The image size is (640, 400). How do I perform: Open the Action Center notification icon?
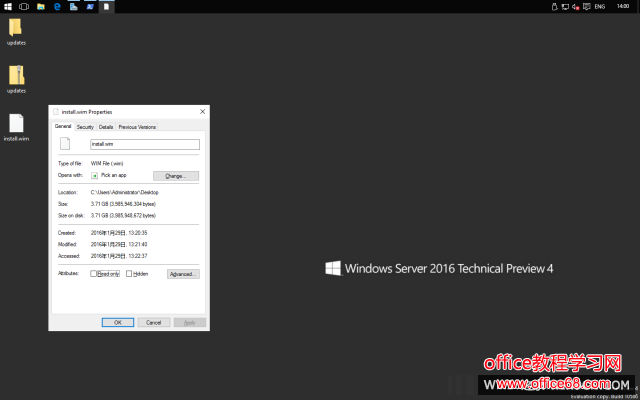tap(587, 7)
